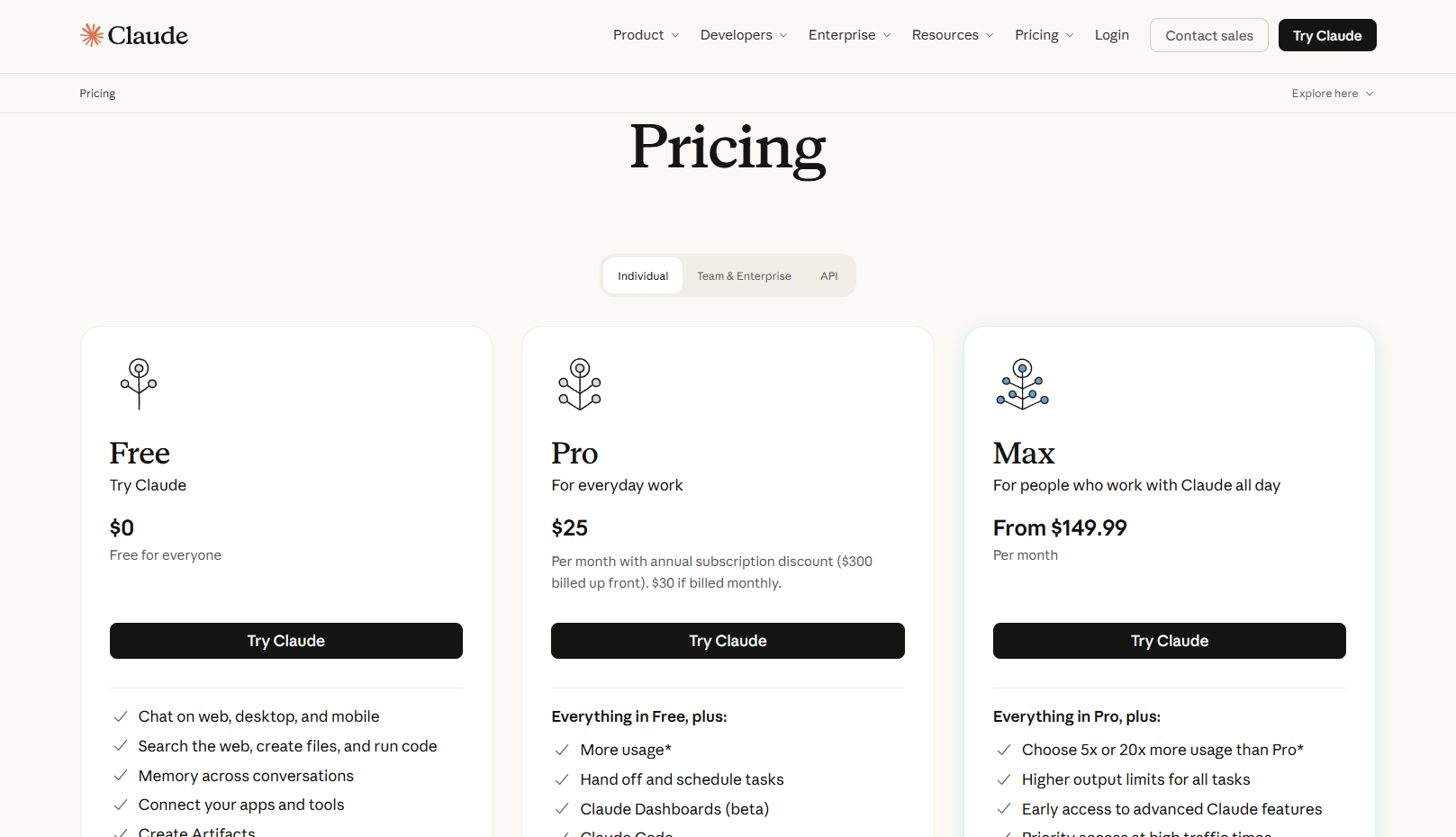The image size is (1456, 837).
Task: Click checkmark beside Chat on web, desktop, mobile
Action: [120, 716]
